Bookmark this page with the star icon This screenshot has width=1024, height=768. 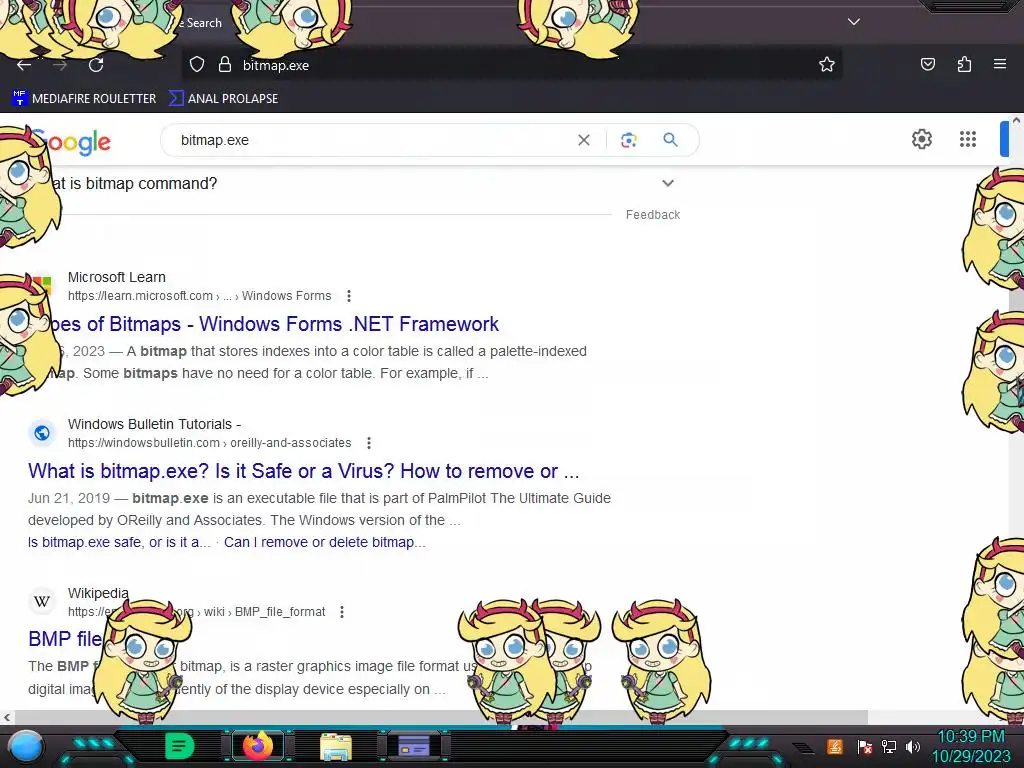pos(827,65)
